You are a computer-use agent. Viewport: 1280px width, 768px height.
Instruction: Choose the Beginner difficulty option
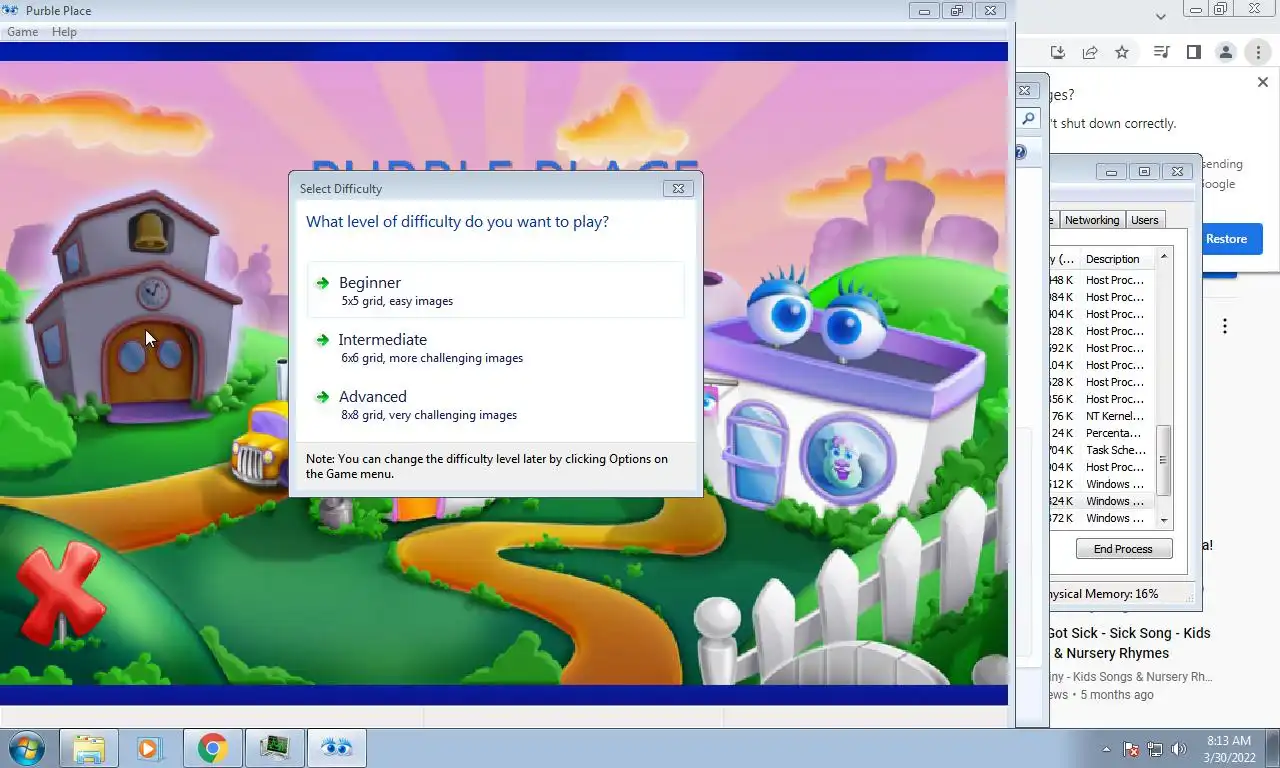click(x=496, y=290)
